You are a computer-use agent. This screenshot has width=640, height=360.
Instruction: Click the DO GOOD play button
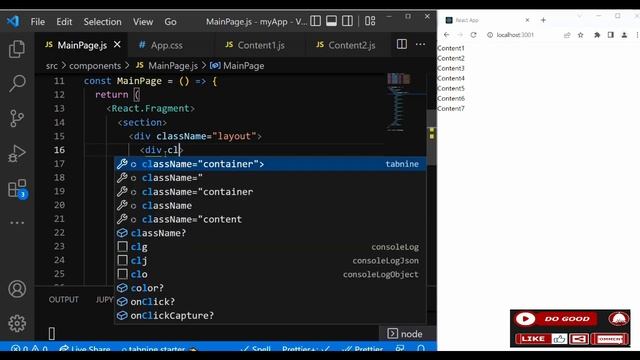[525, 319]
